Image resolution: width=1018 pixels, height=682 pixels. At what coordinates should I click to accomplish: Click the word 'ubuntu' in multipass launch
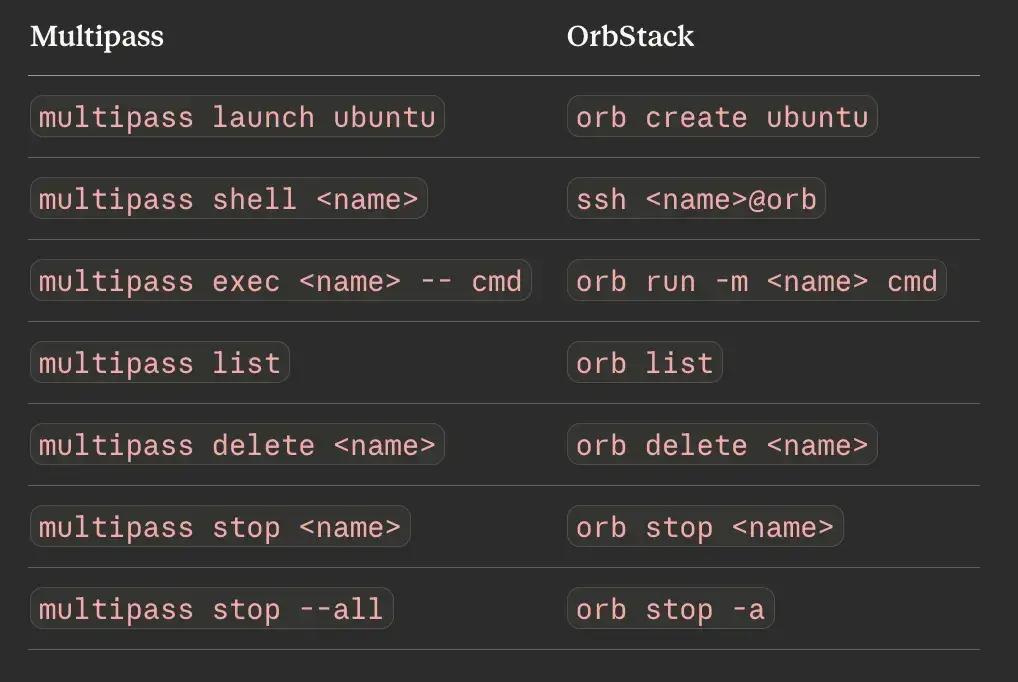tap(384, 118)
